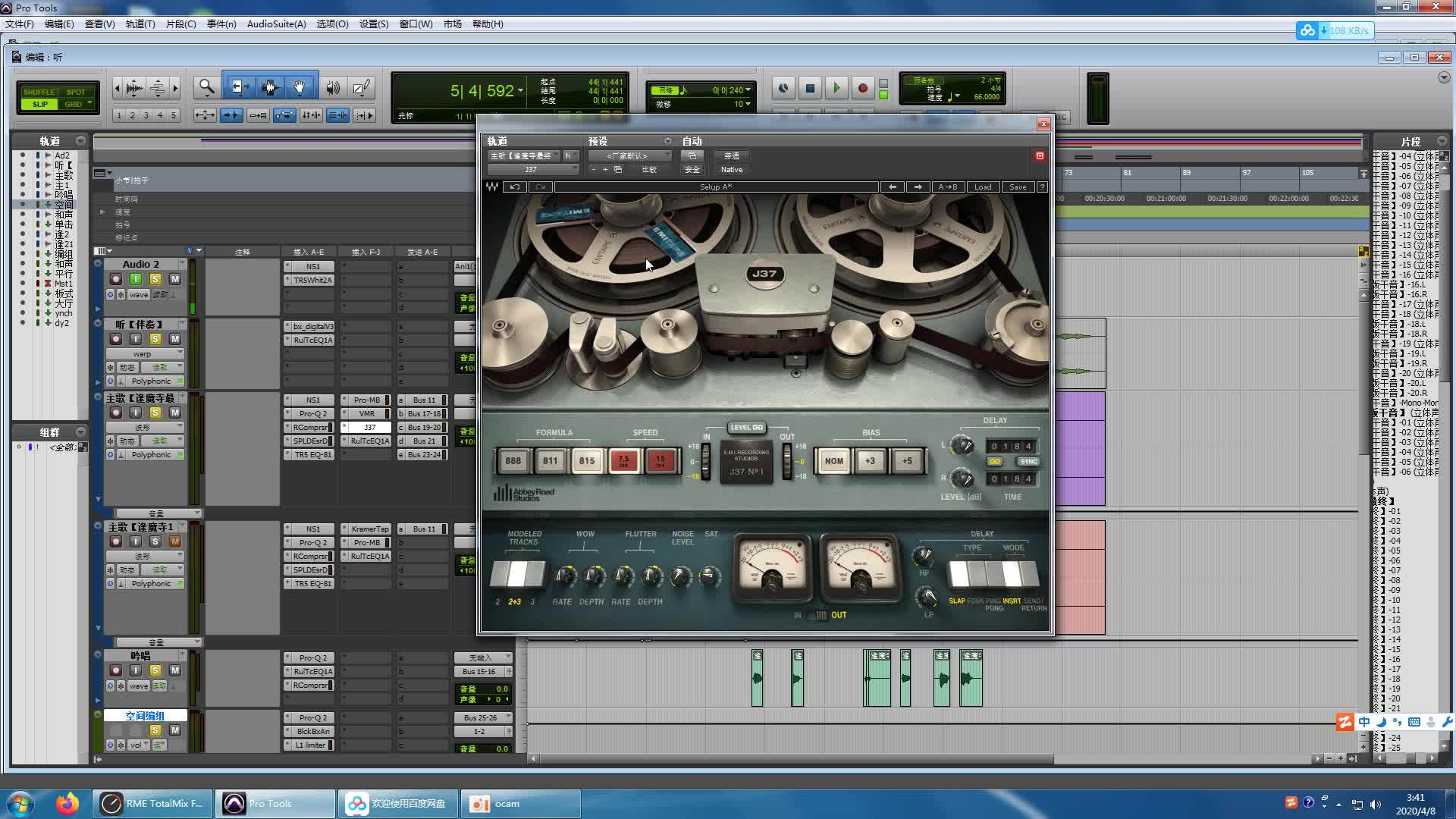
Task: Click the next preset right arrow
Action: (918, 187)
